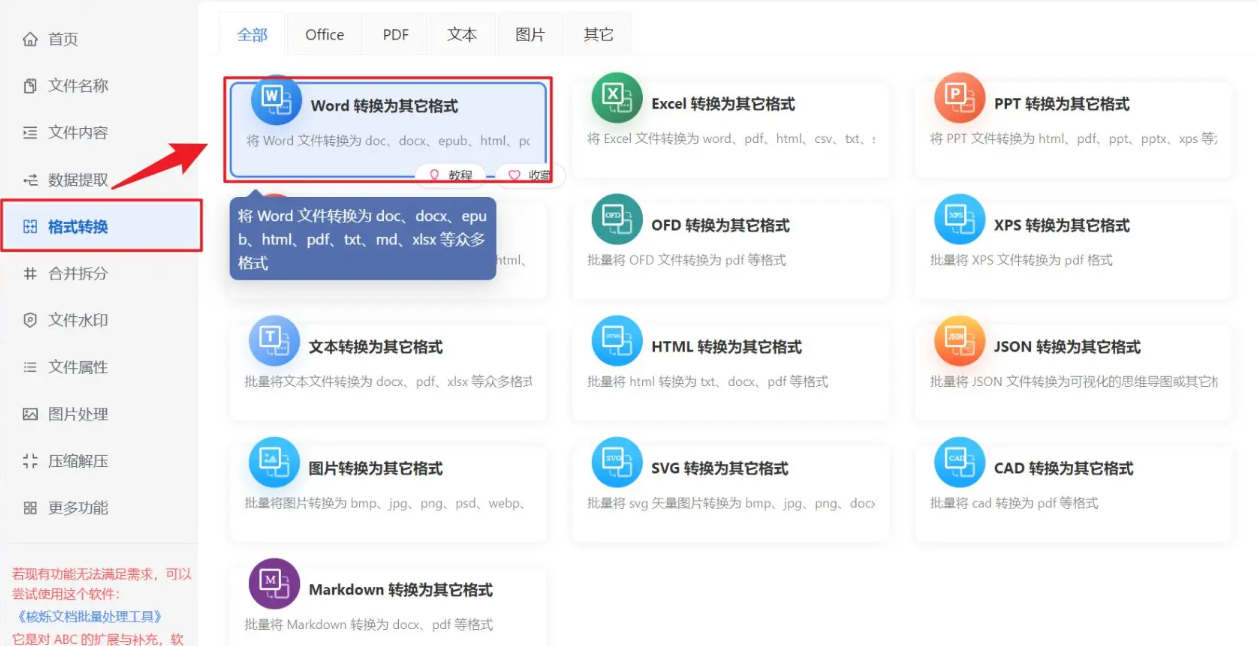This screenshot has height=646, width=1258.
Task: Switch to the PDF tab
Action: (x=396, y=34)
